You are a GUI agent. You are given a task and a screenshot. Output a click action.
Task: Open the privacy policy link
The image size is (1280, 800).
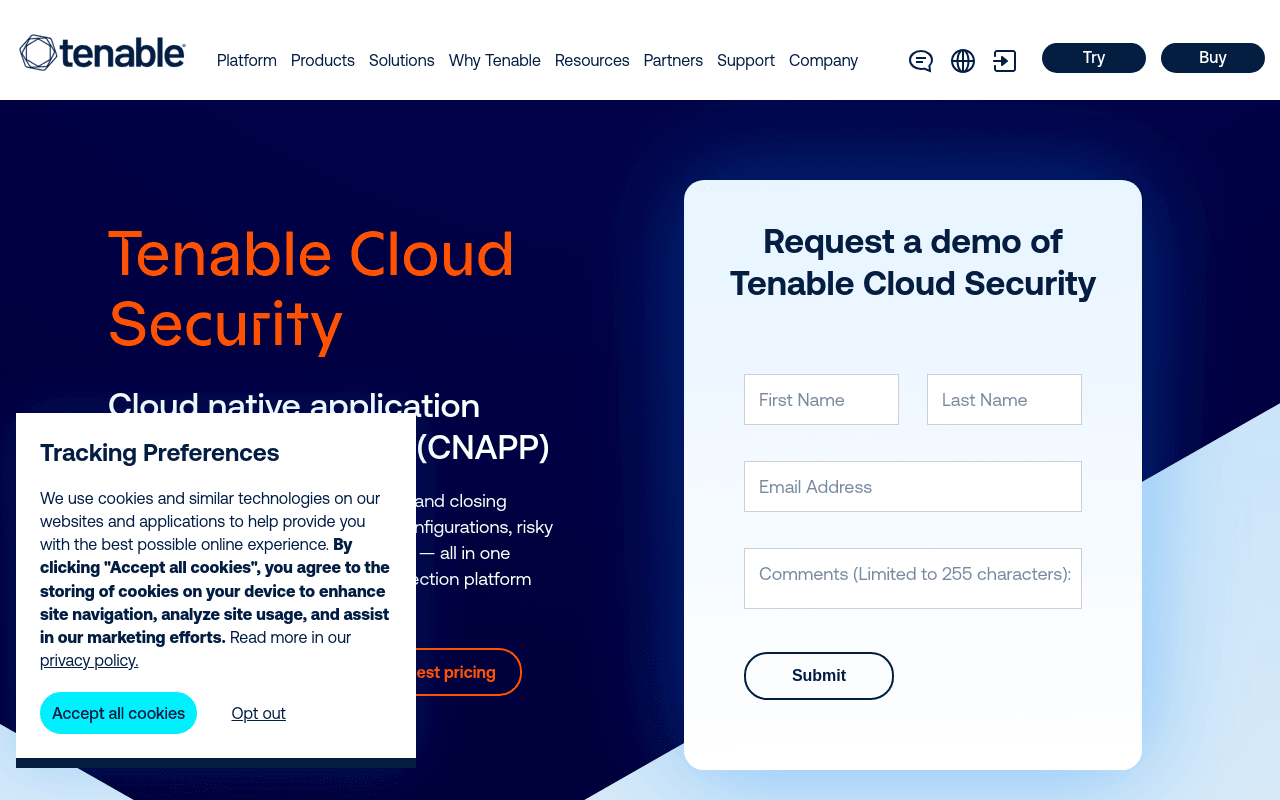(89, 660)
